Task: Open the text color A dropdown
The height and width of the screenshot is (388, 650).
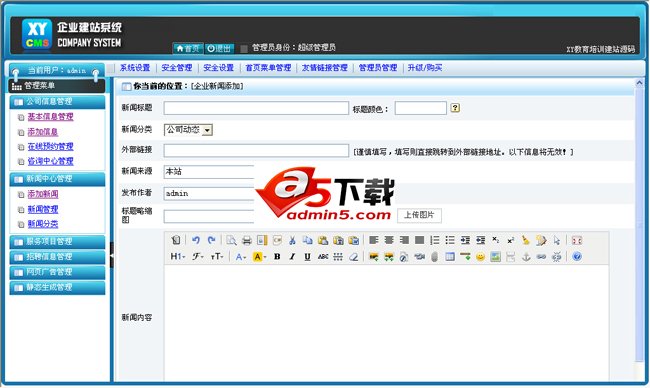Action: tap(240, 257)
